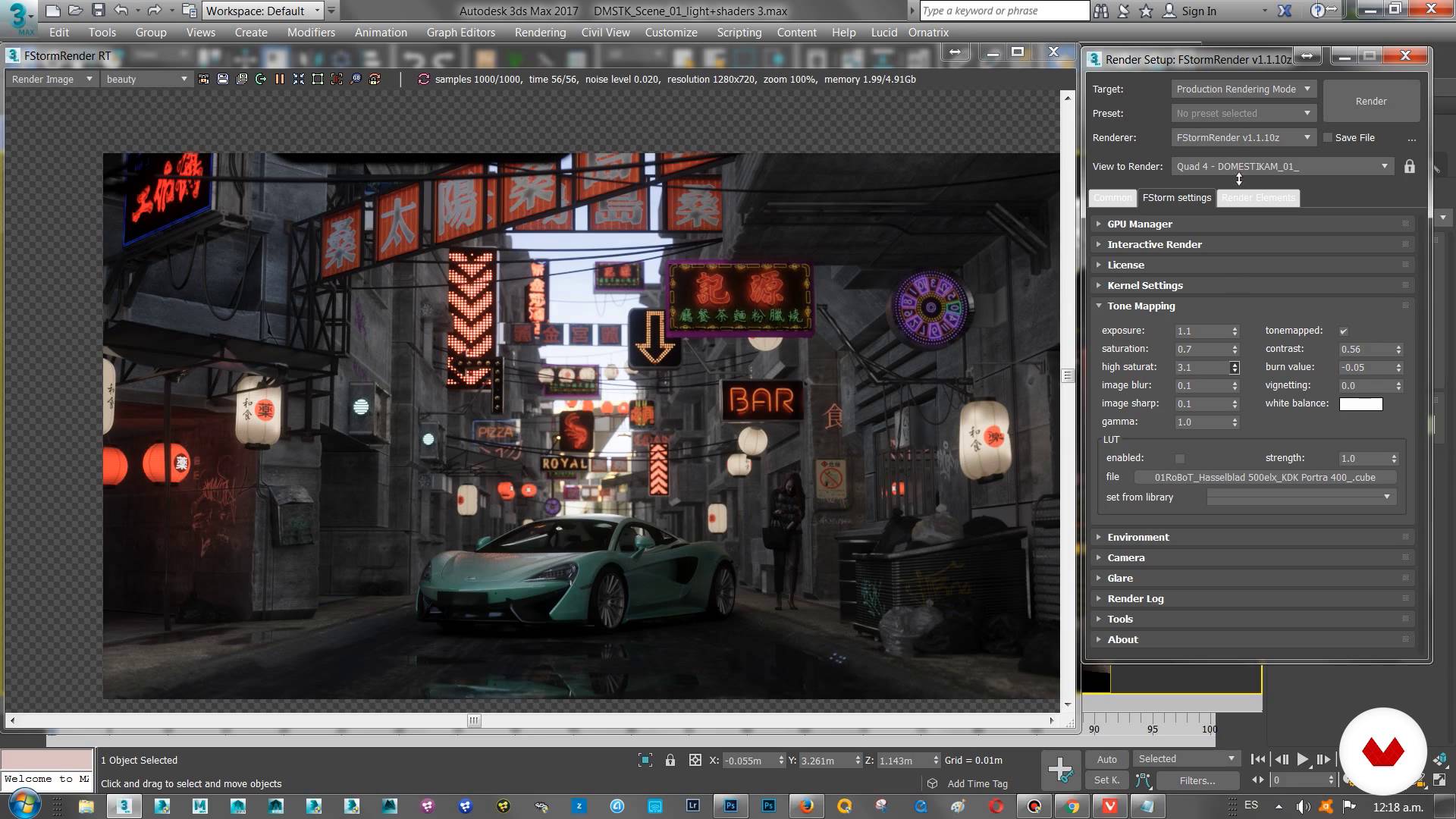Open the white balance color swatch

[x=1360, y=404]
